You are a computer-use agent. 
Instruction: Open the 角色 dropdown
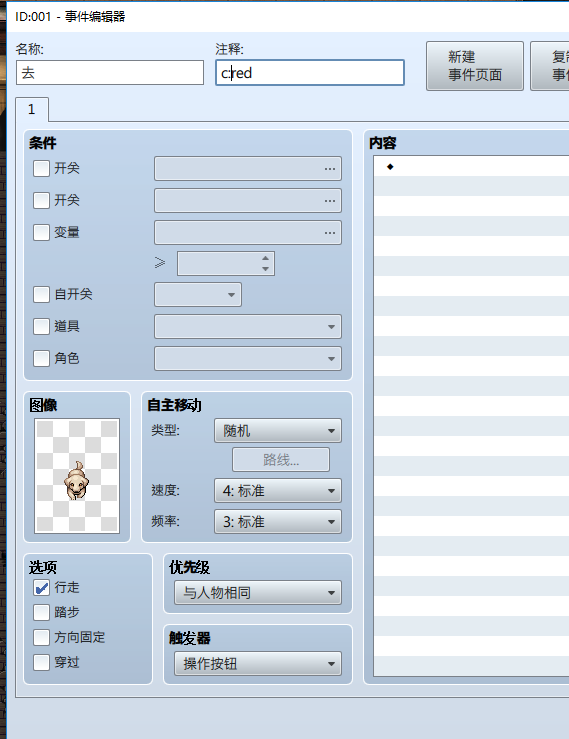[247, 359]
